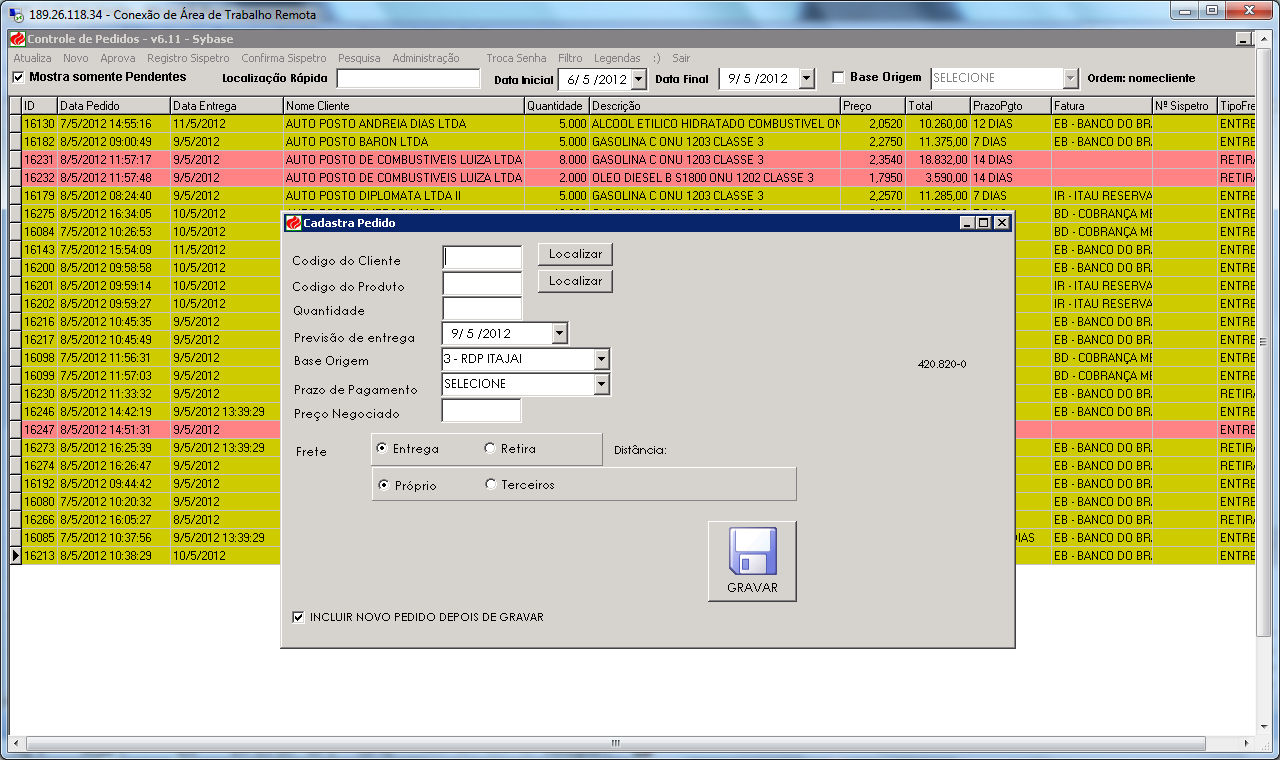Toggle Mostra somente Pendentes checkbox
Viewport: 1280px width, 760px height.
tap(18, 77)
